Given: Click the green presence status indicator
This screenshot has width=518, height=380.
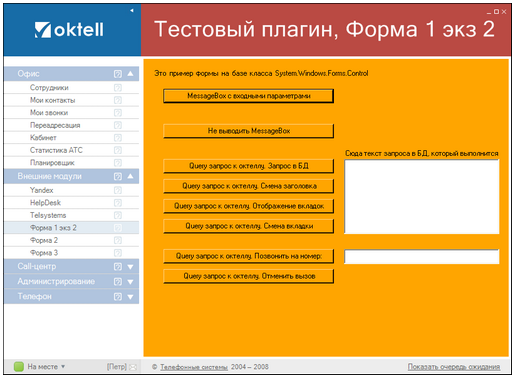Looking at the screenshot, I should point(19,367).
